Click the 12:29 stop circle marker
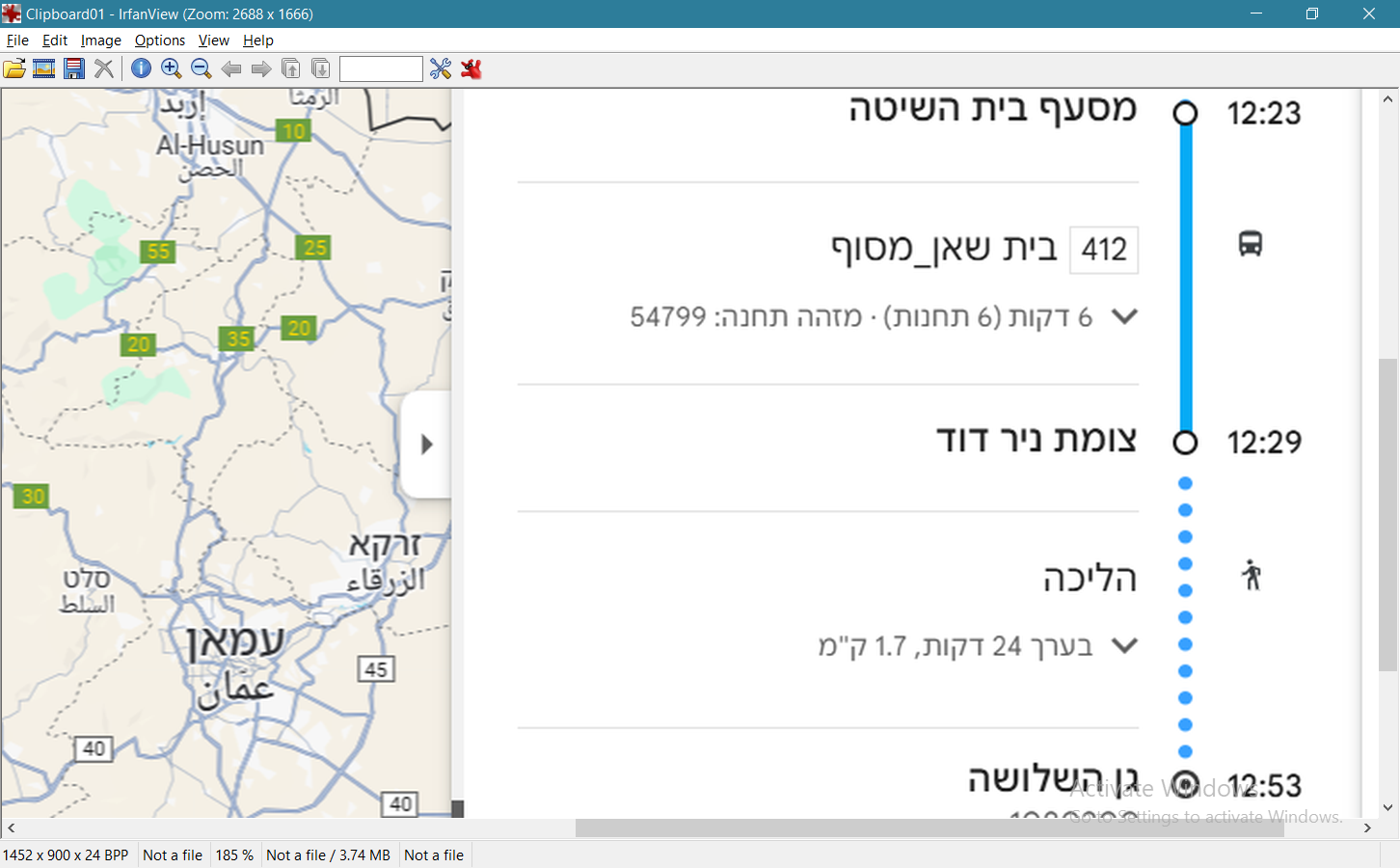The image size is (1400, 868). coord(1185,443)
